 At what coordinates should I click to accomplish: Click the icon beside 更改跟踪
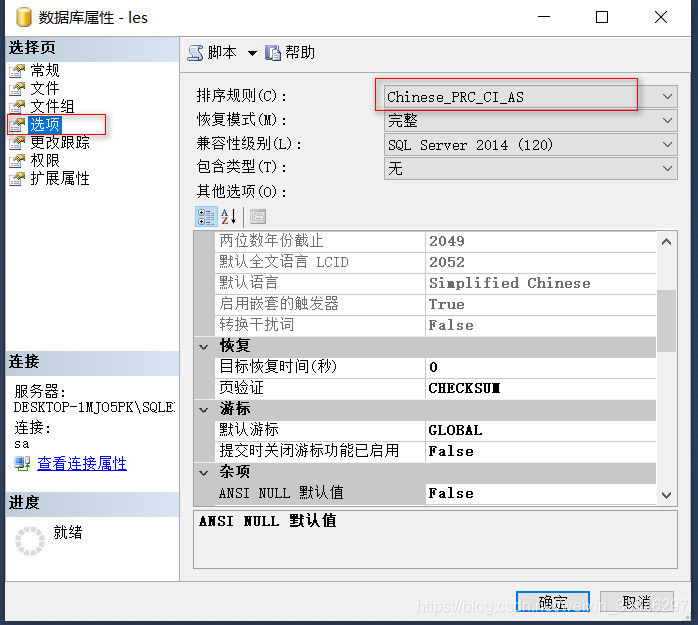tap(17, 143)
